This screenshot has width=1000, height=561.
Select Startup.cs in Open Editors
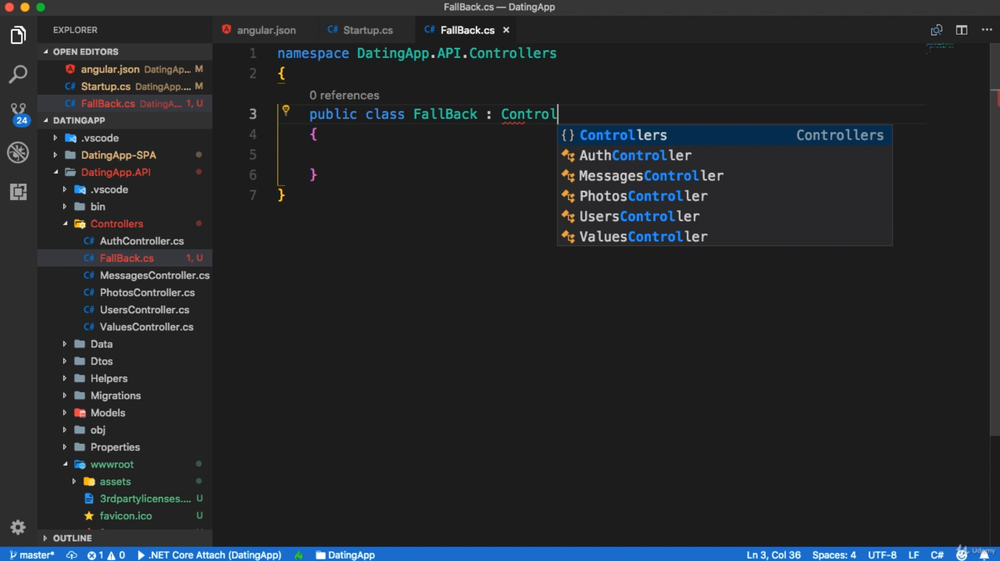125,86
